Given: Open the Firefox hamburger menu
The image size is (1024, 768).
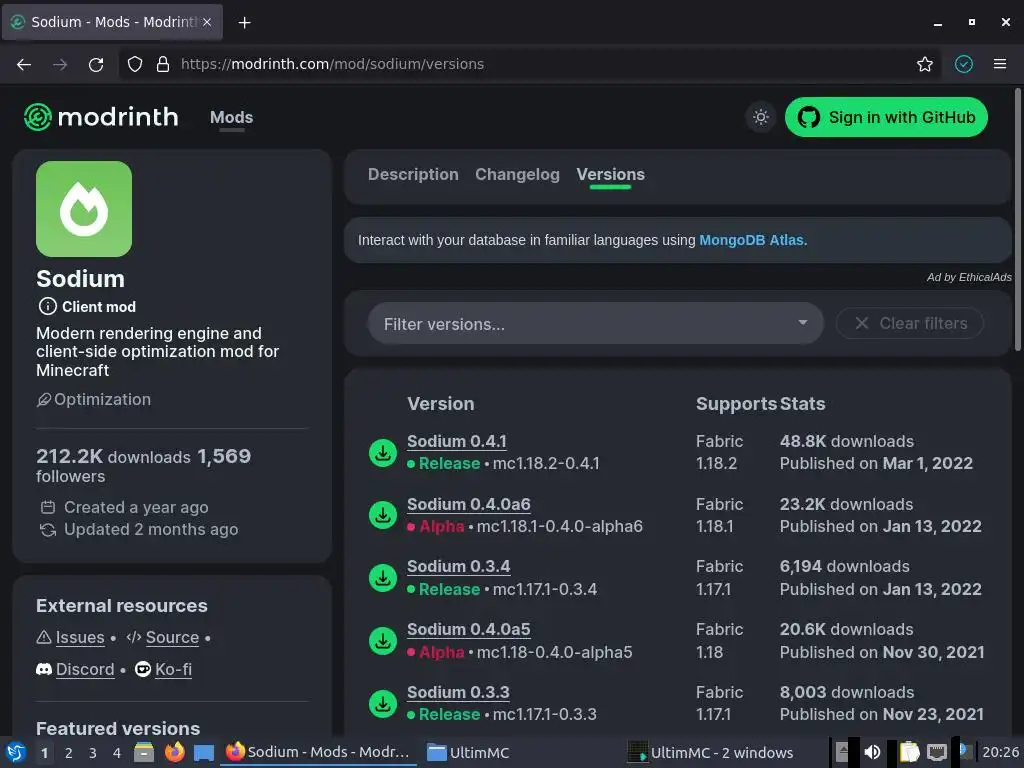Looking at the screenshot, I should [x=1000, y=64].
